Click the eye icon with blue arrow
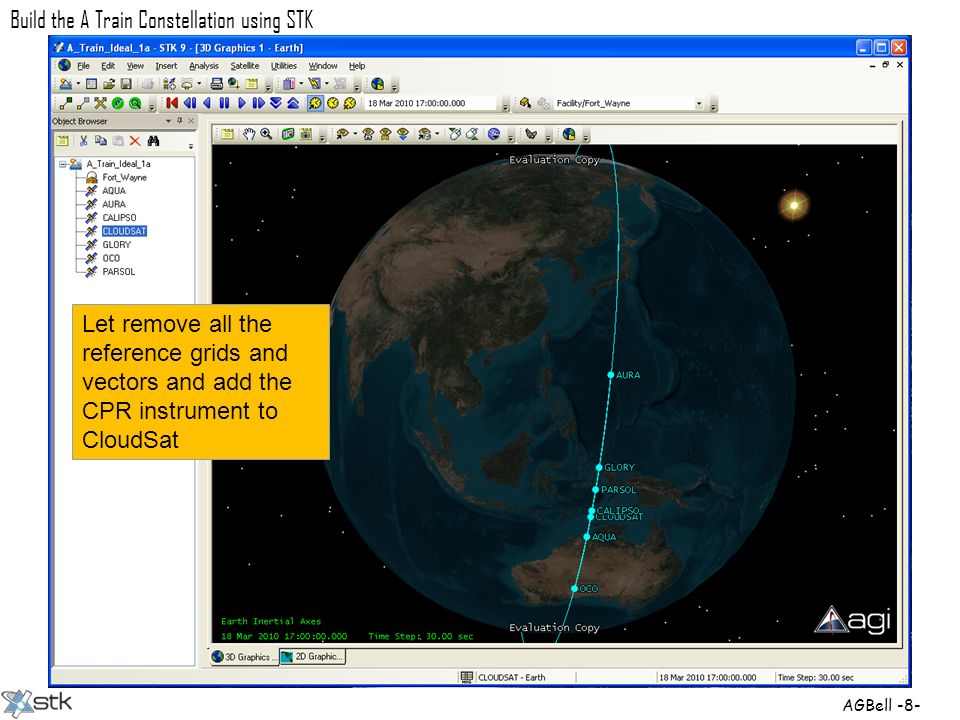The width and height of the screenshot is (960, 720). coord(403,134)
